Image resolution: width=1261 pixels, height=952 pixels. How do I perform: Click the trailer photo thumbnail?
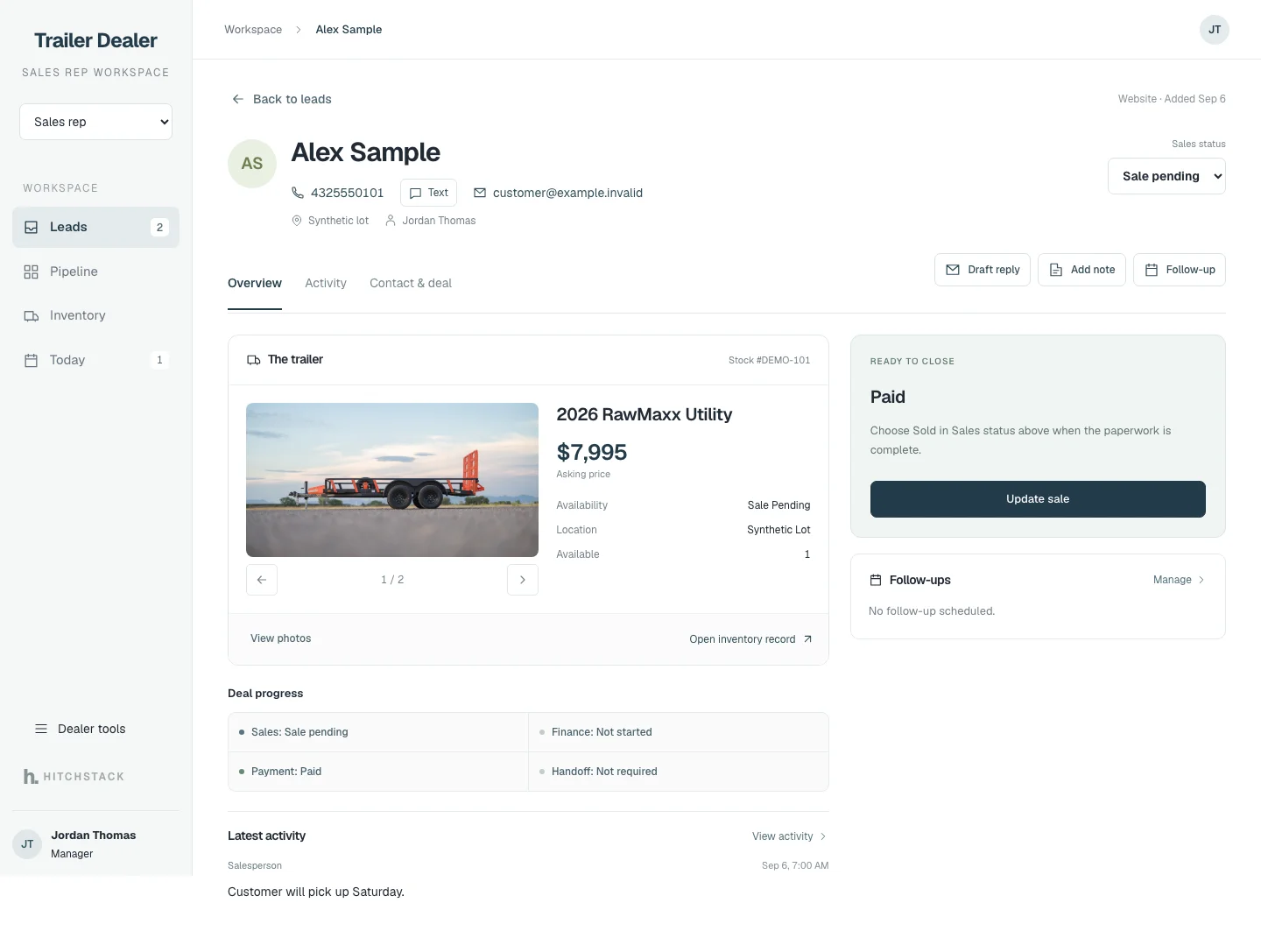point(392,480)
